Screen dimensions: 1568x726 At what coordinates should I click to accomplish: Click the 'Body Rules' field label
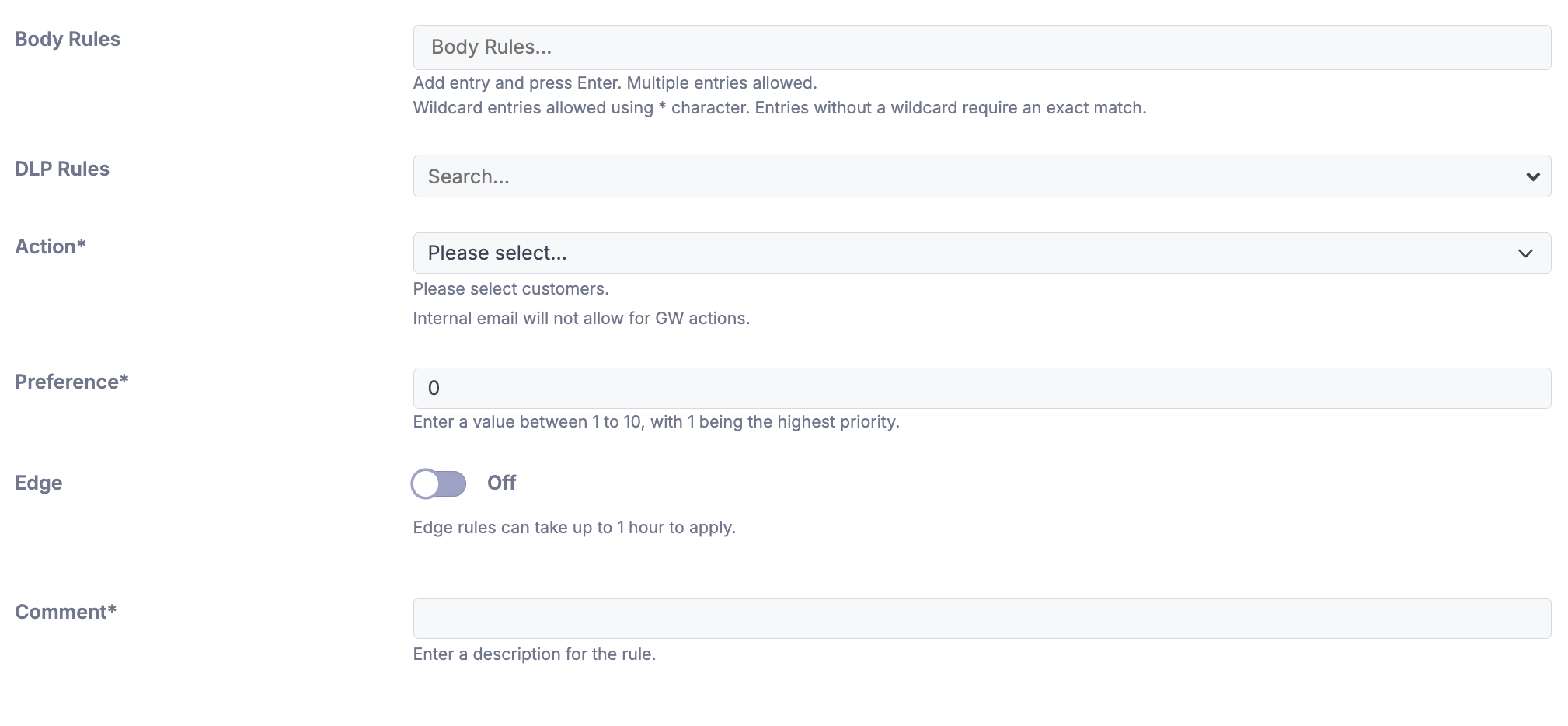pos(68,39)
